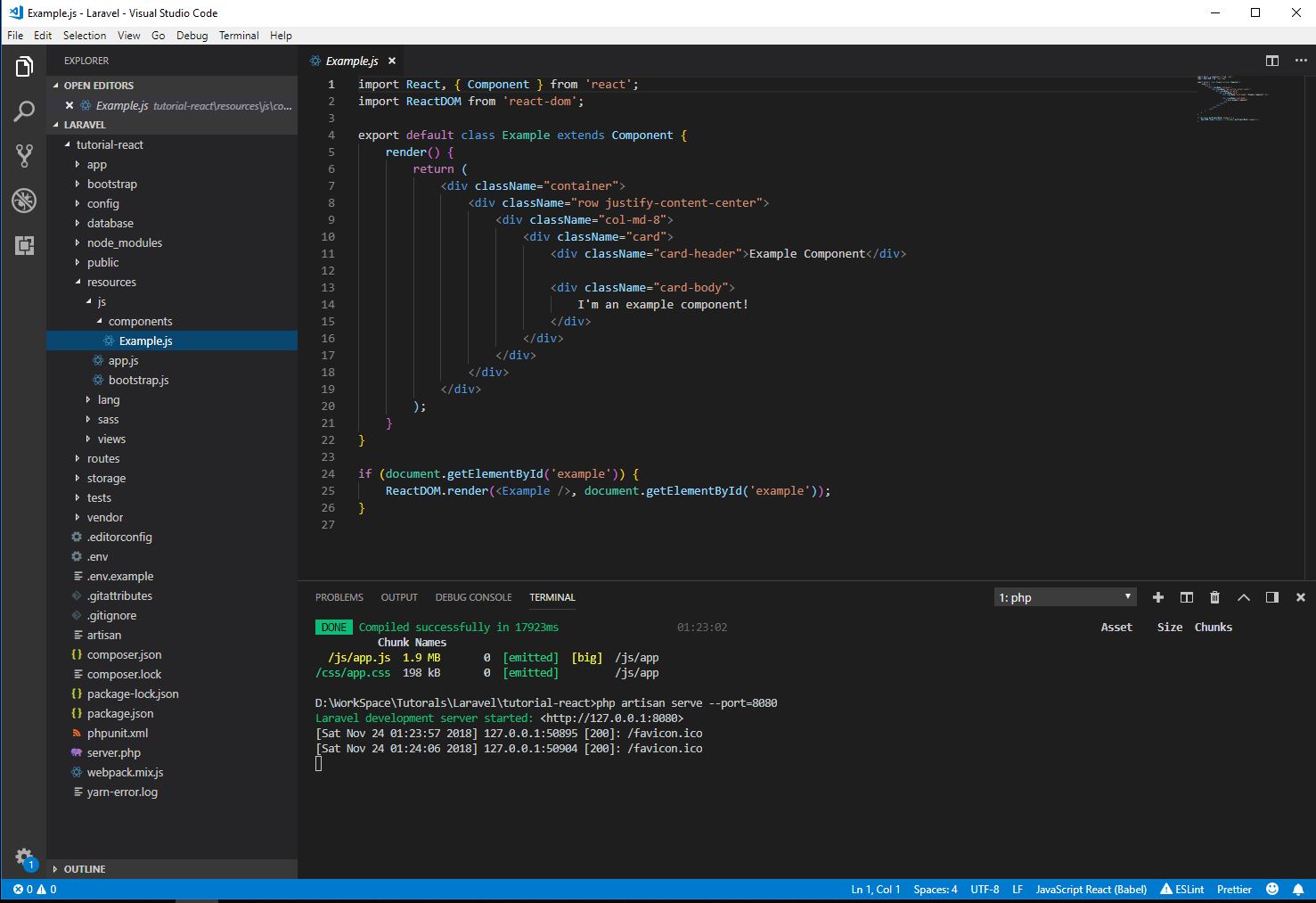Click the ESLint status bar icon
The height and width of the screenshot is (903, 1316).
coord(1182,889)
